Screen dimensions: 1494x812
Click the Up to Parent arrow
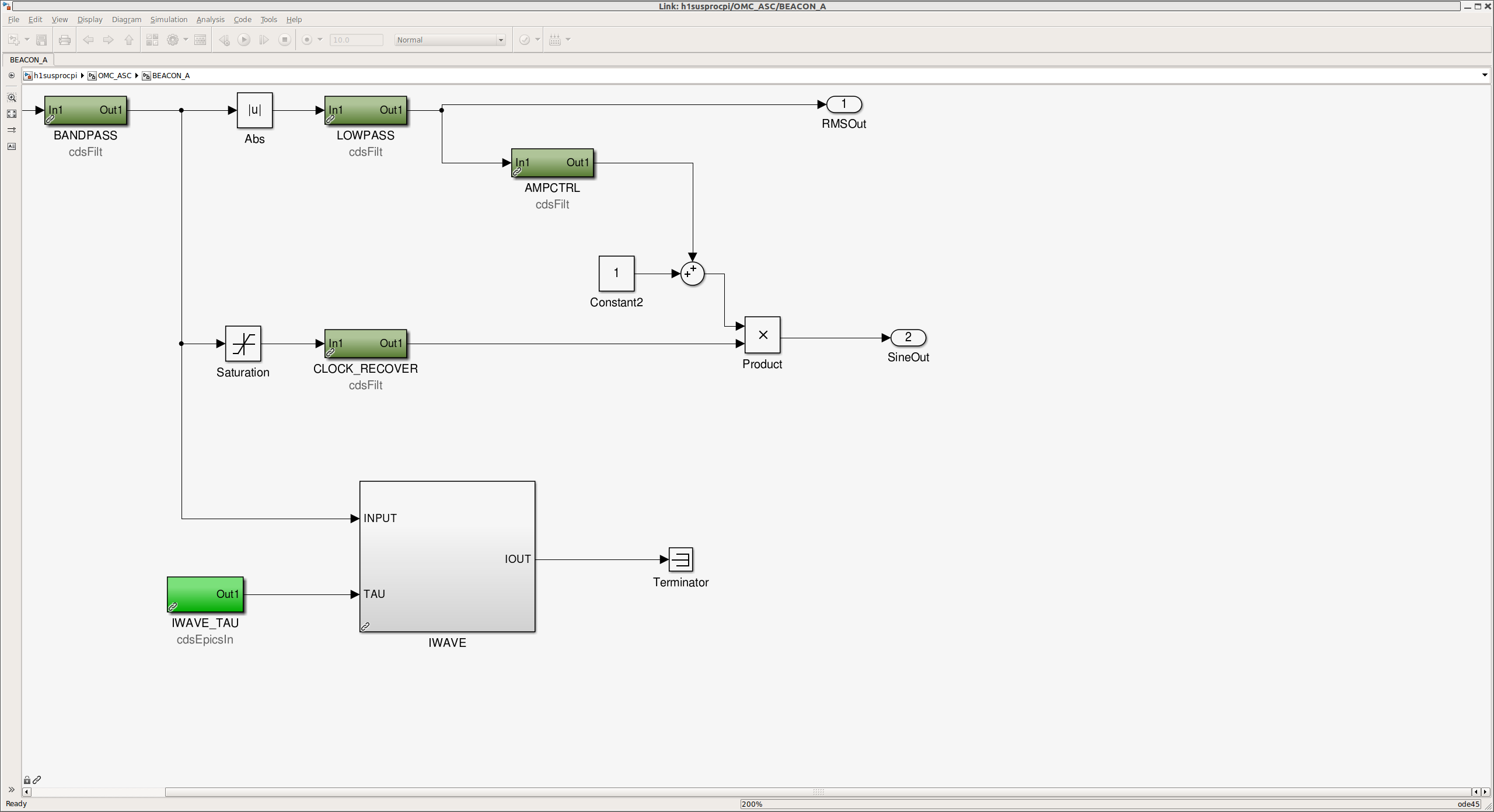click(129, 40)
